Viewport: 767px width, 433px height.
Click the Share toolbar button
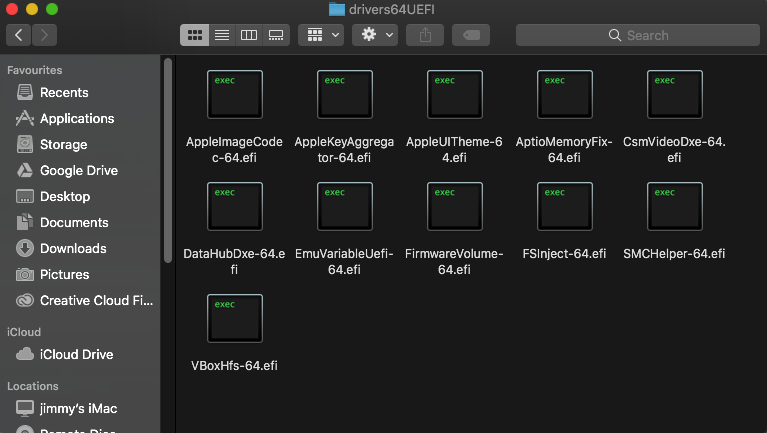(425, 35)
